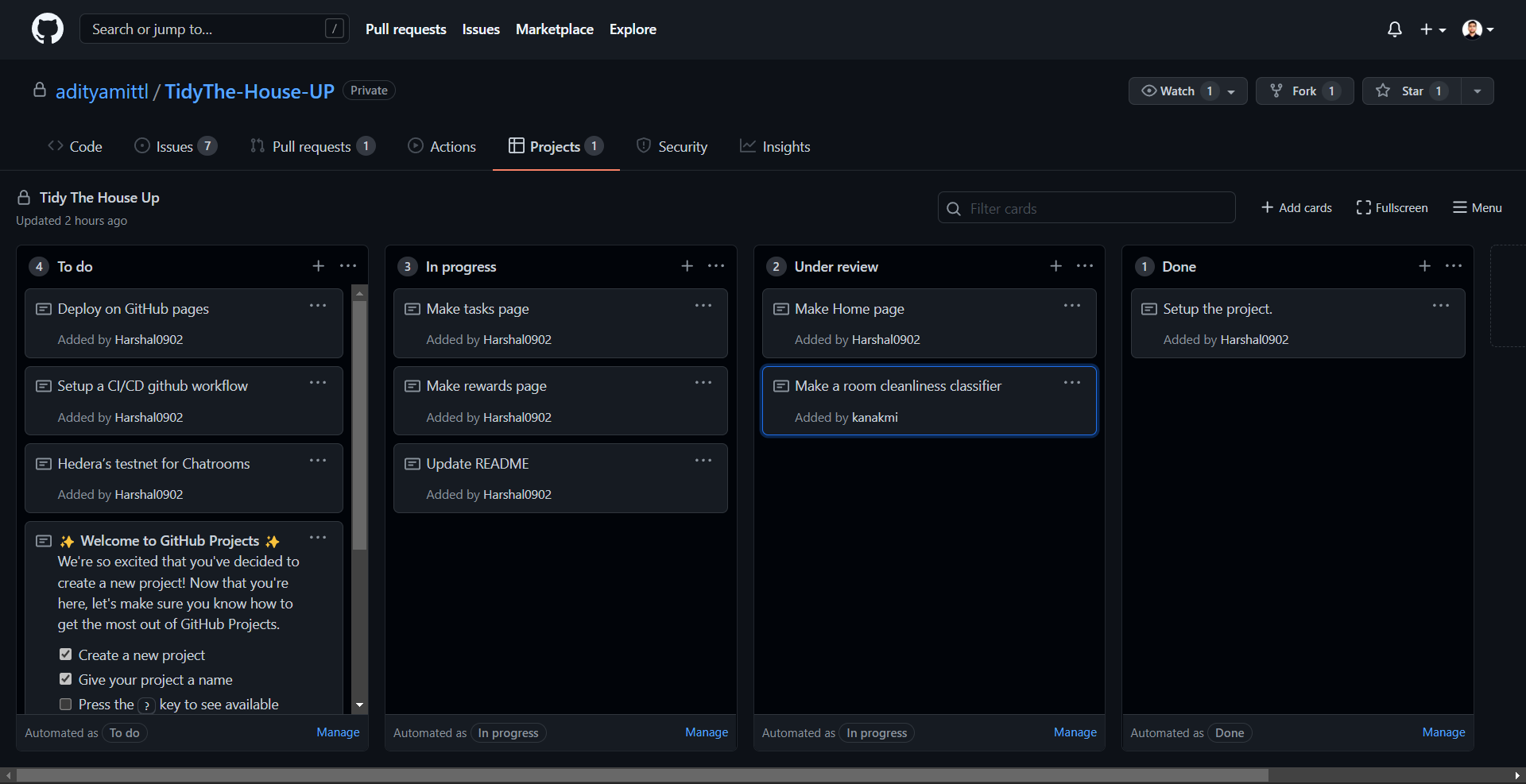Manage automation for Under review column
The height and width of the screenshot is (784, 1526).
(x=1075, y=732)
